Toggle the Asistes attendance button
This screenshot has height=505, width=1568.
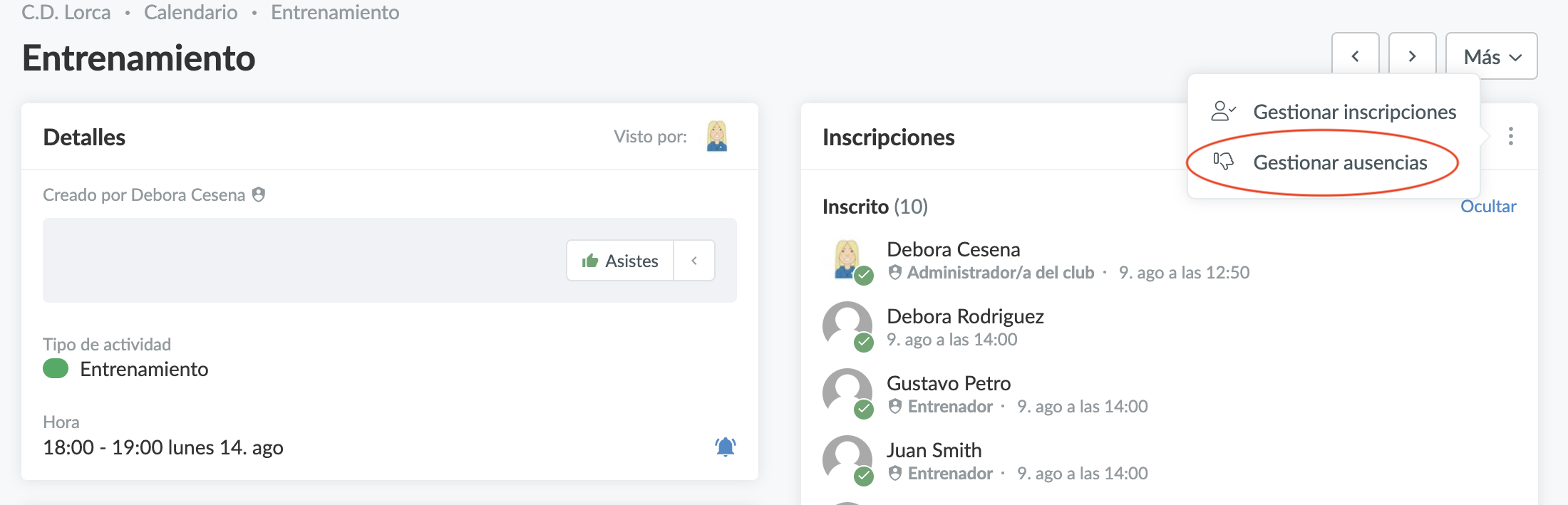[x=620, y=261]
